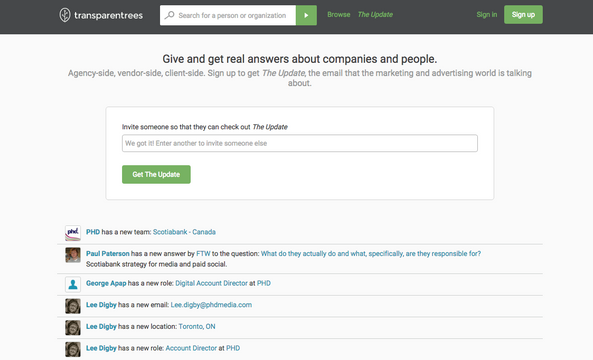Image resolution: width=593 pixels, height=360 pixels.
Task: Open Lee Digby name in new email row
Action: [101, 304]
